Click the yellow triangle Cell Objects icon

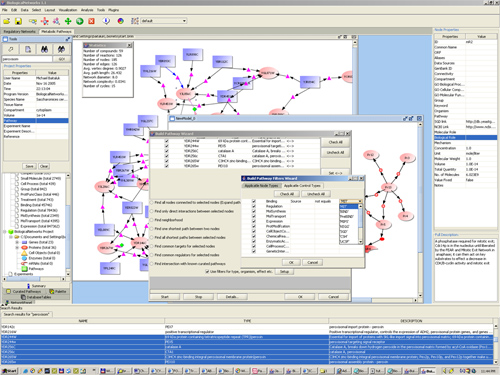[x=24, y=253]
